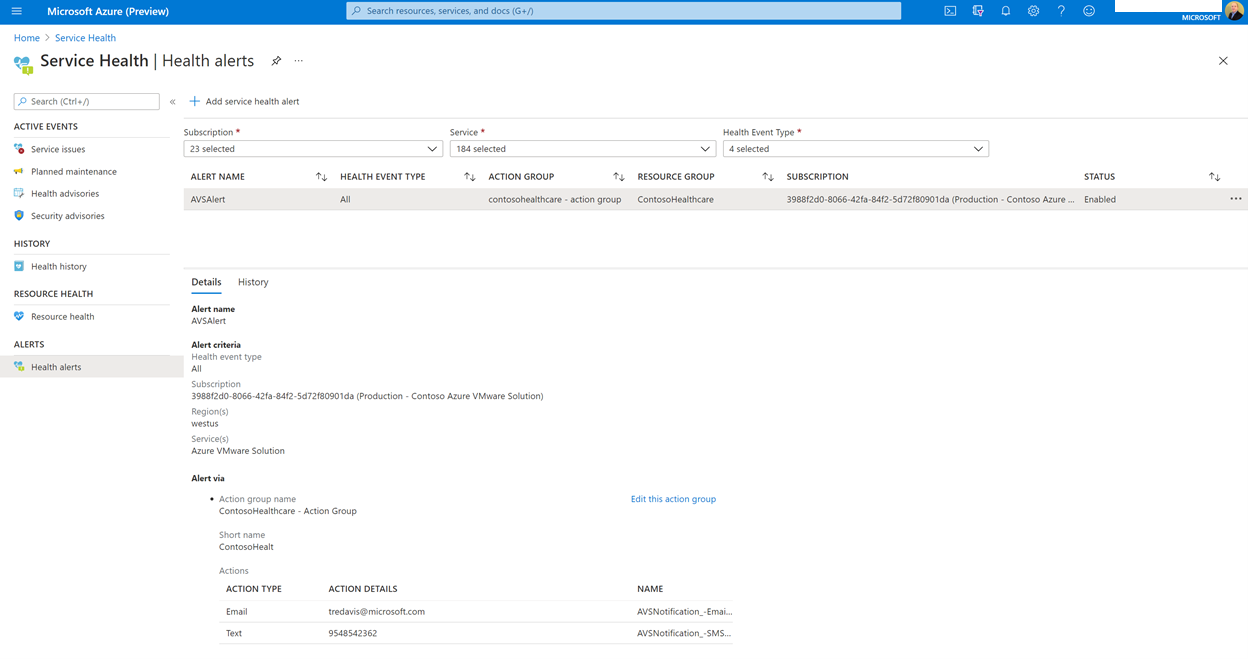The width and height of the screenshot is (1248, 659).
Task: Click the Resource health heart icon
Action: 19,316
